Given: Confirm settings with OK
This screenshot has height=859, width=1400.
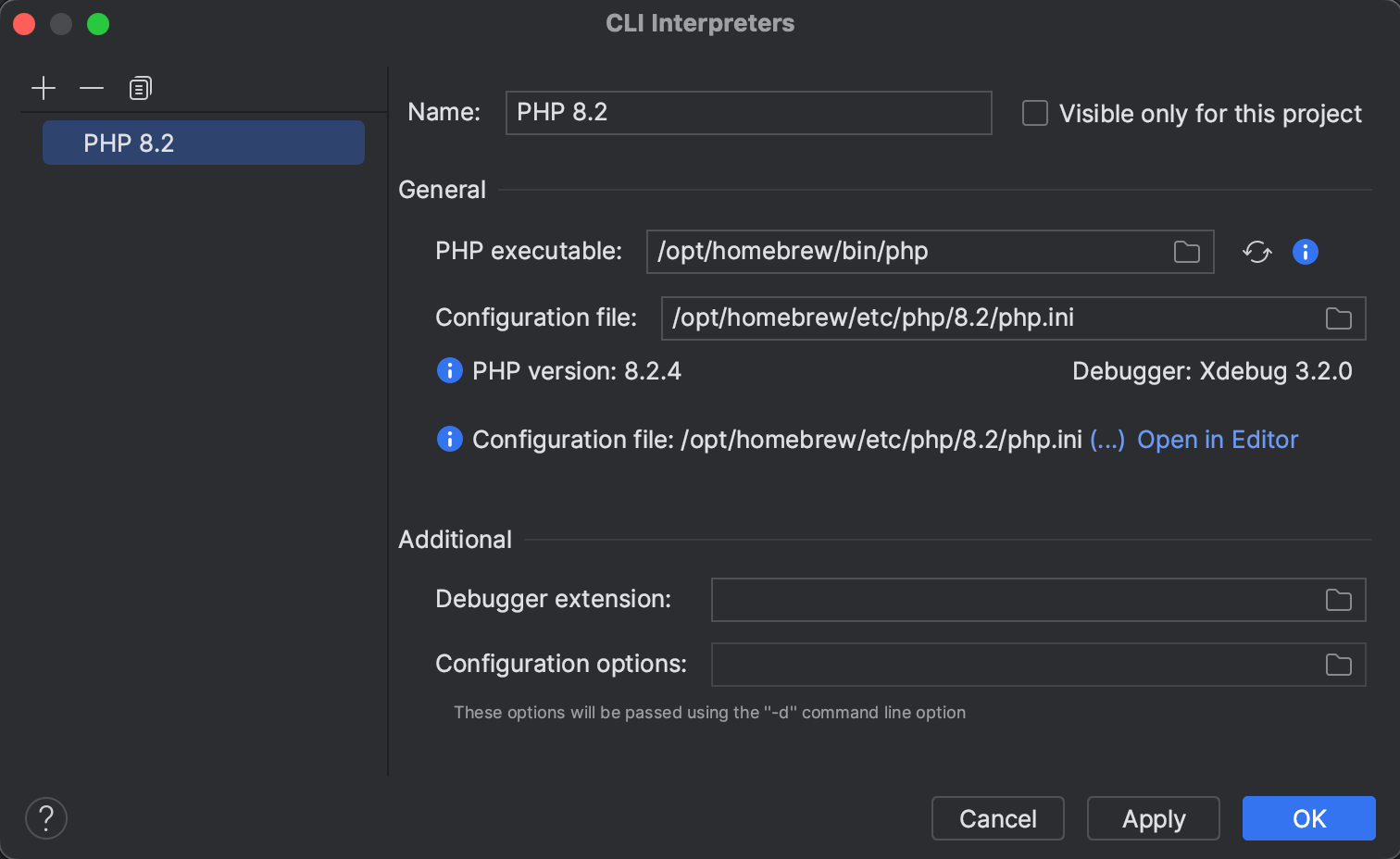Looking at the screenshot, I should [1308, 818].
